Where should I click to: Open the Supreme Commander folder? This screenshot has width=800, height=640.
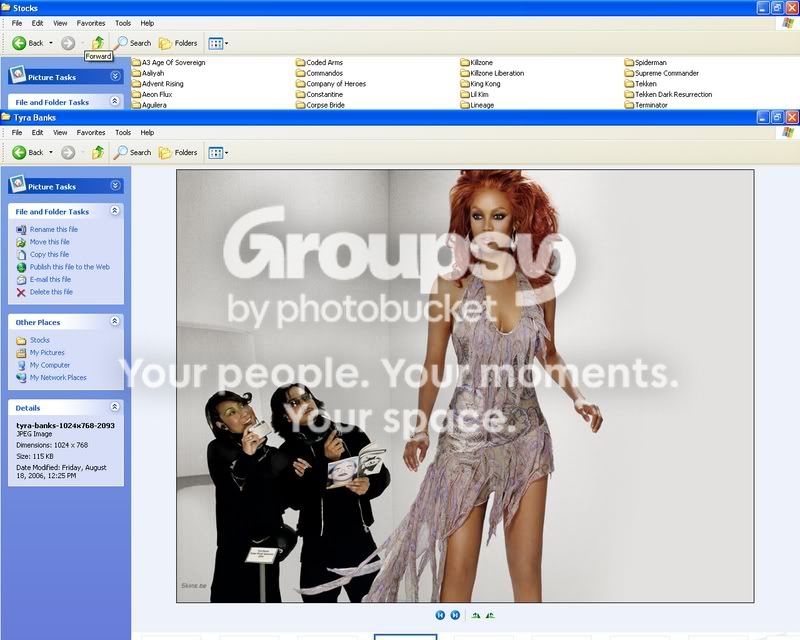coord(662,73)
